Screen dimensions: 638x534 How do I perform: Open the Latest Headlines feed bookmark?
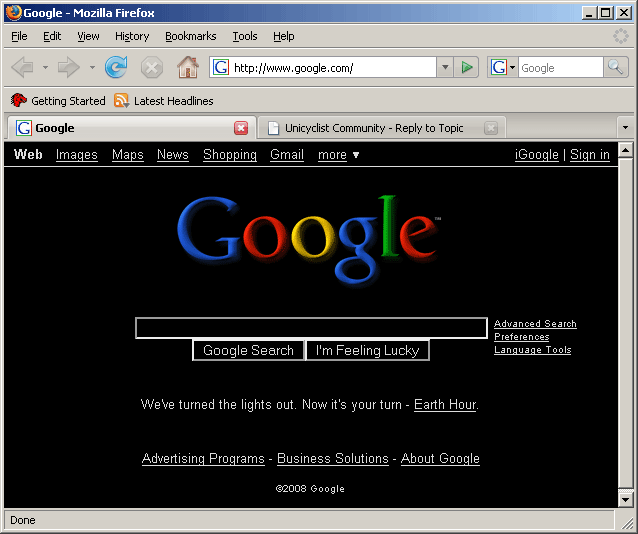(x=164, y=101)
